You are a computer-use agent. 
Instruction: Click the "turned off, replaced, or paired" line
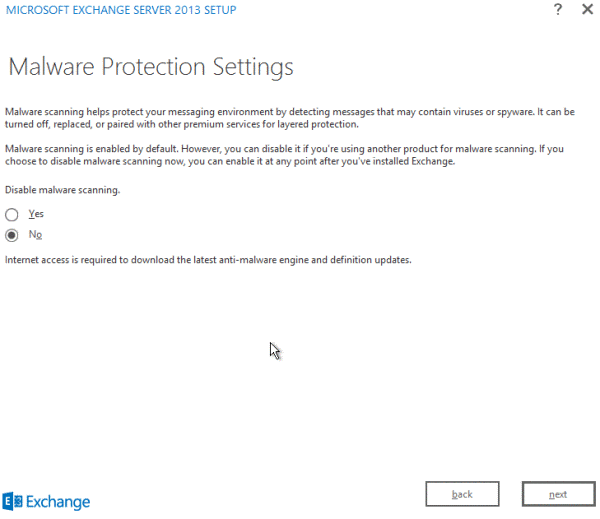point(182,124)
